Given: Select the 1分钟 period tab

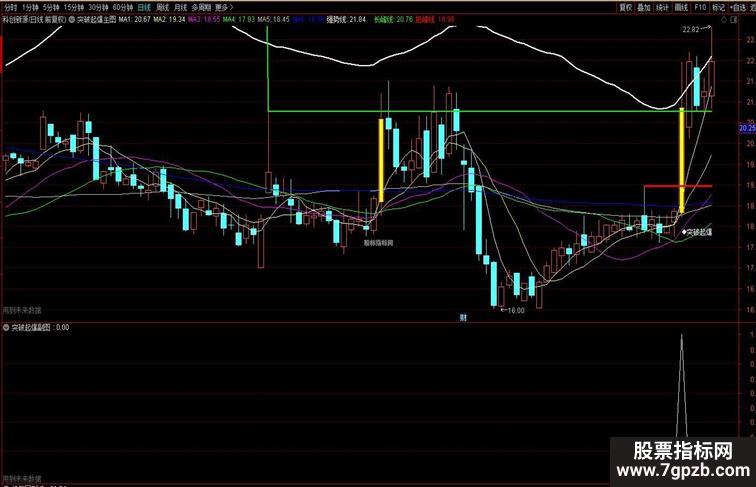Looking at the screenshot, I should [29, 7].
